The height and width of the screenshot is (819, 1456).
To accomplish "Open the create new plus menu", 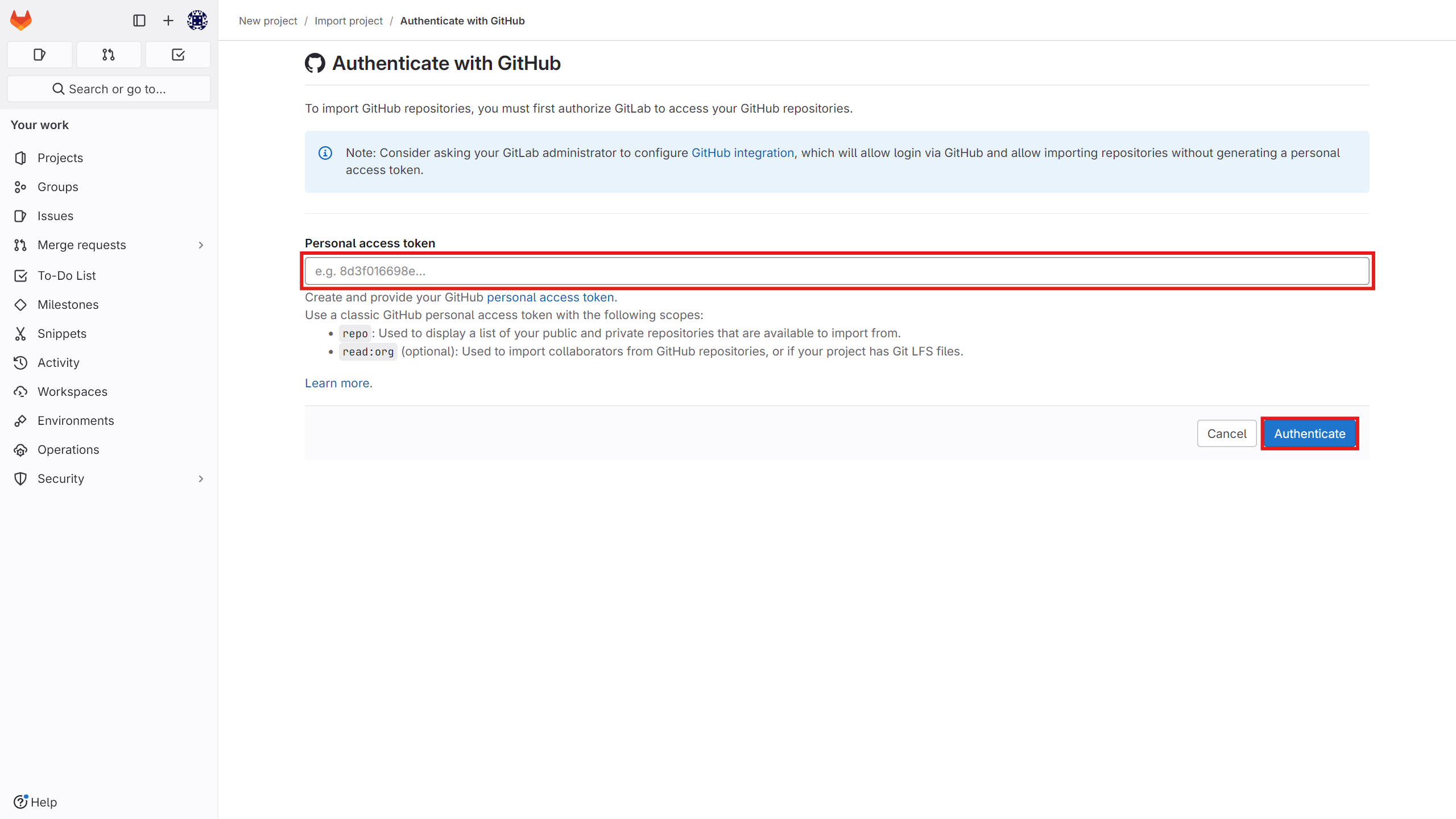I will [168, 20].
